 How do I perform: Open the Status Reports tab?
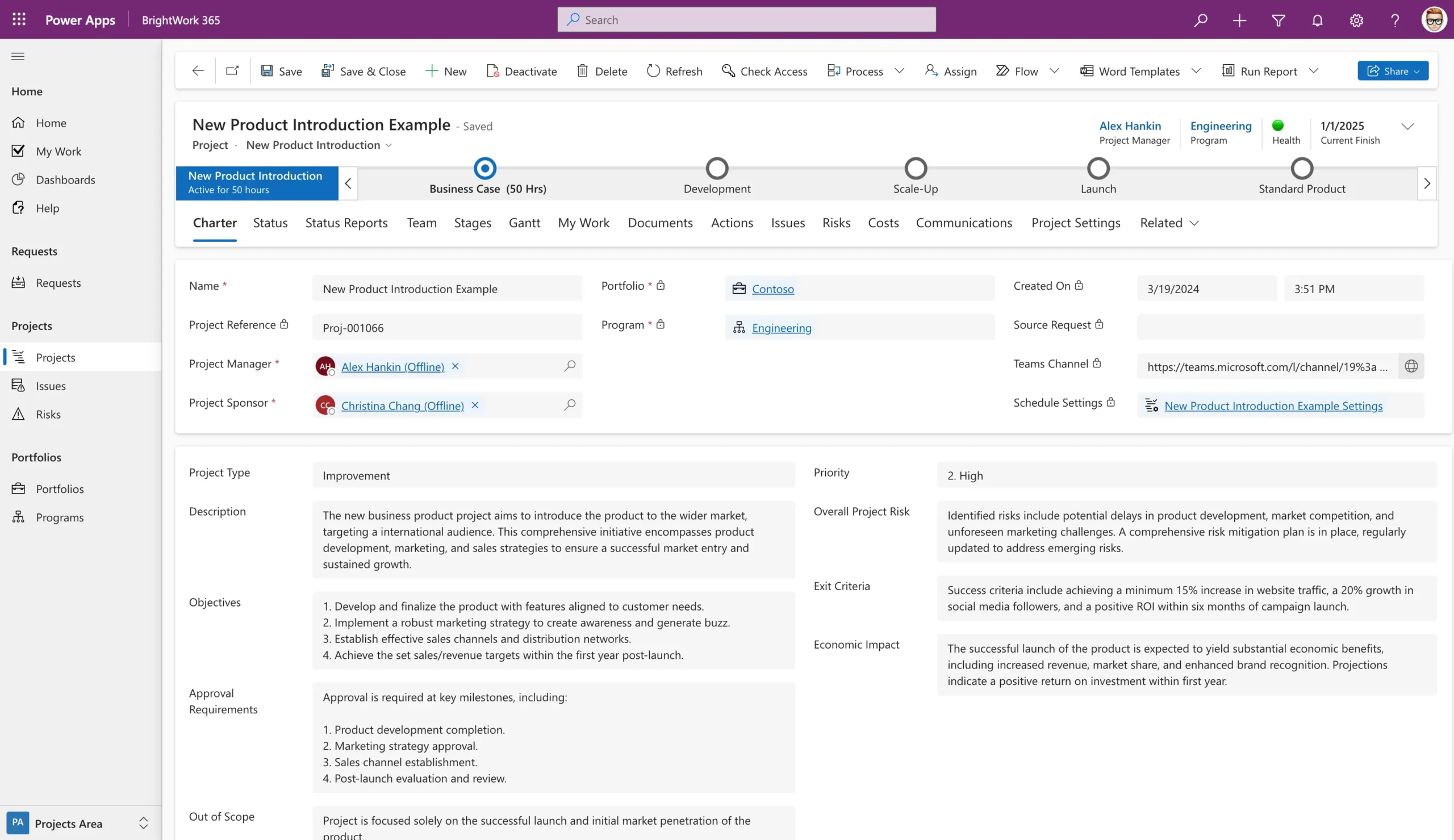point(346,223)
